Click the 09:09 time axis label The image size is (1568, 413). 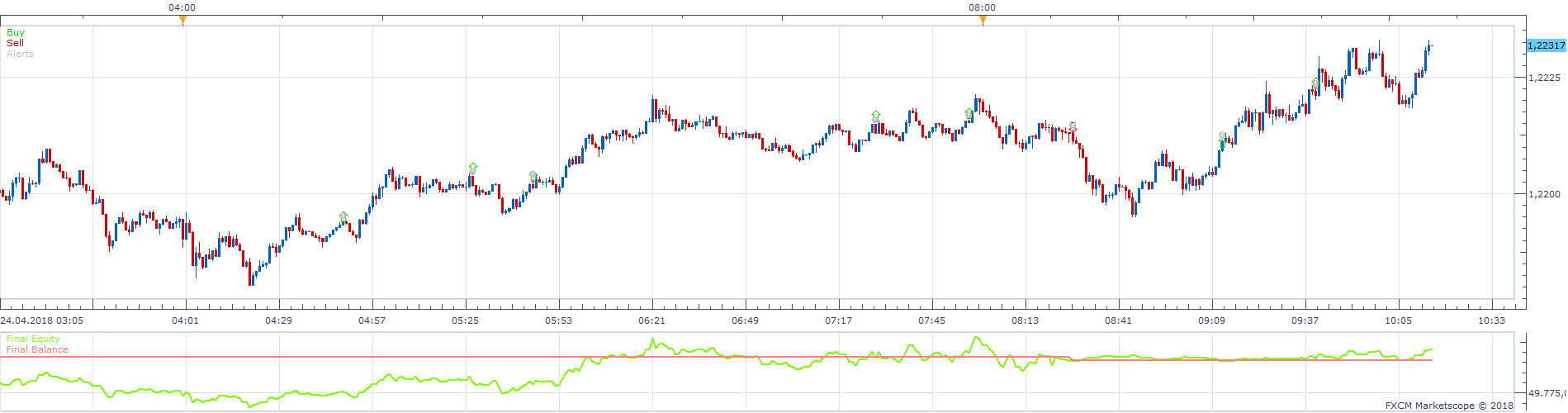[x=1212, y=320]
